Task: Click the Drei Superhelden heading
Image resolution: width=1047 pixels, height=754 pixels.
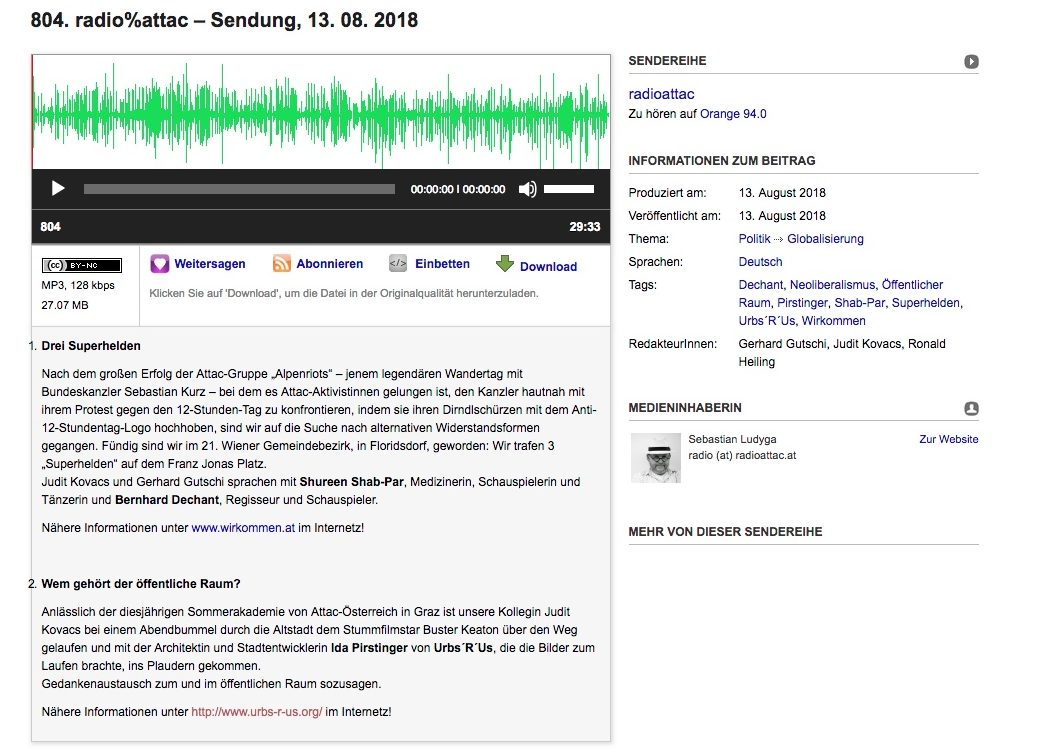Action: point(91,346)
